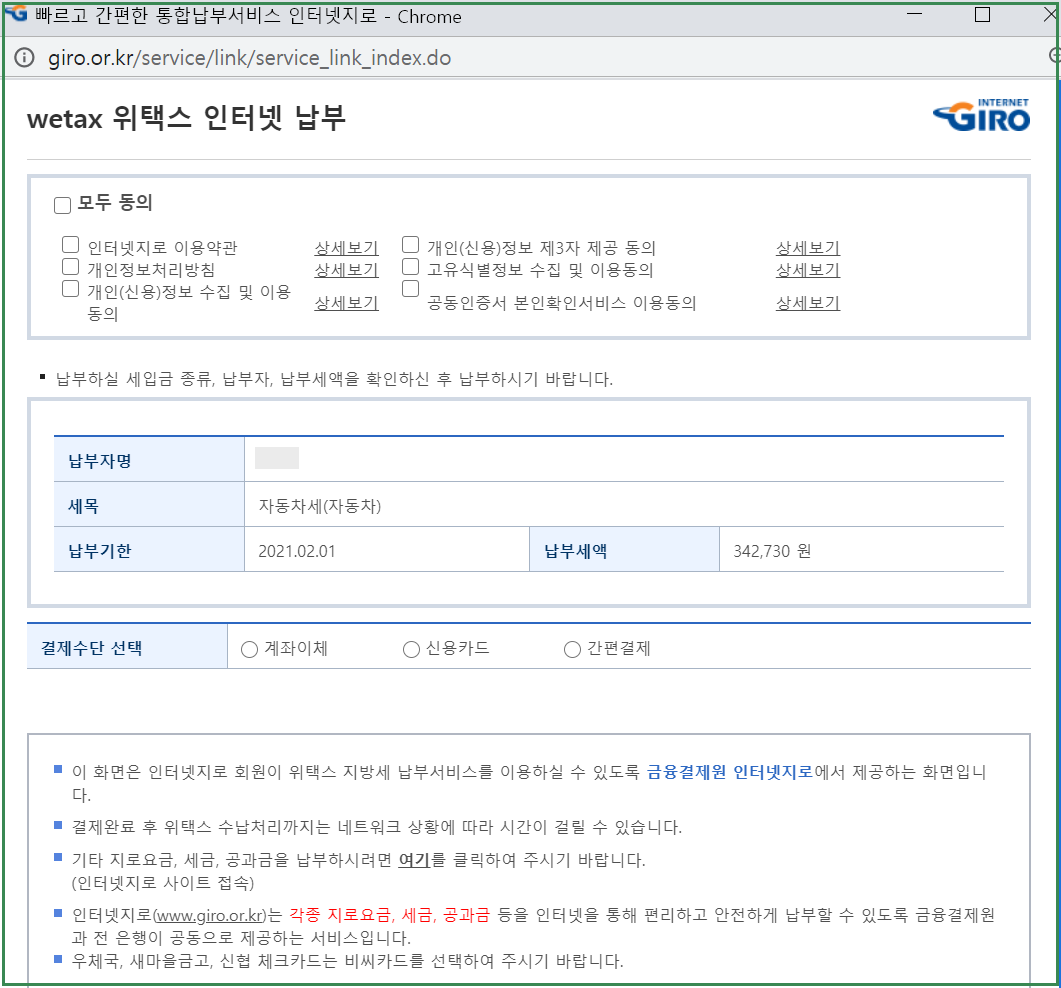Image resolution: width=1061 pixels, height=988 pixels.
Task: Open 상세보기 for 고유식별정보 수집 및 이용동의
Action: [x=808, y=270]
